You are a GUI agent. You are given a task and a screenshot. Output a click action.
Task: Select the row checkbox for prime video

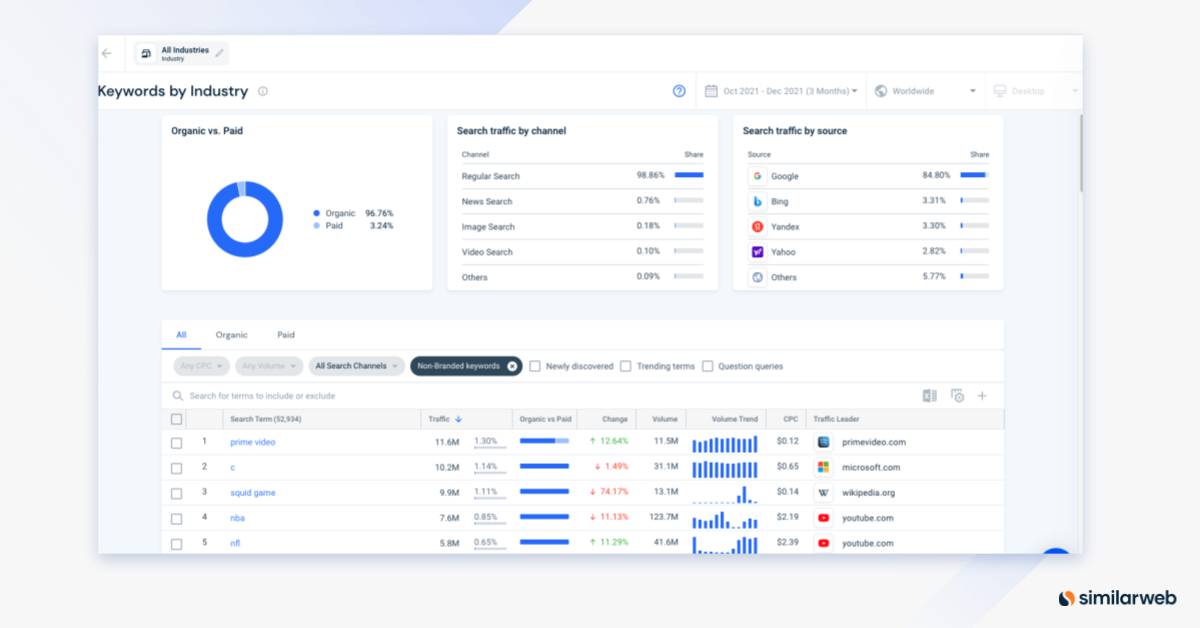point(177,442)
